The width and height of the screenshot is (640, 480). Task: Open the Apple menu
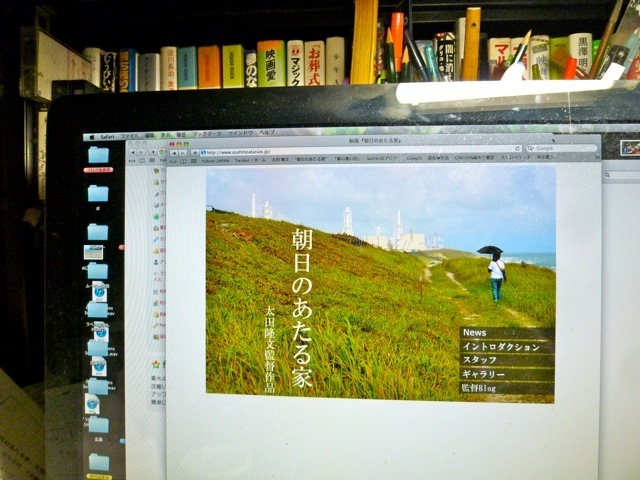pyautogui.click(x=92, y=138)
